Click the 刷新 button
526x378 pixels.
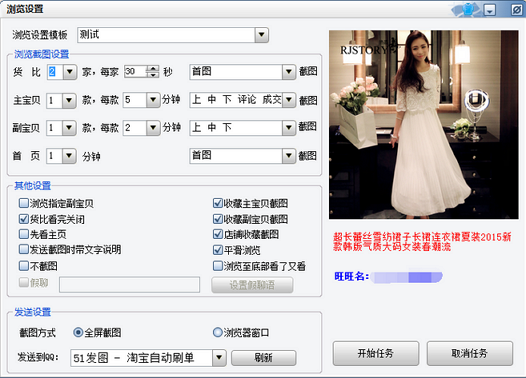pyautogui.click(x=264, y=358)
